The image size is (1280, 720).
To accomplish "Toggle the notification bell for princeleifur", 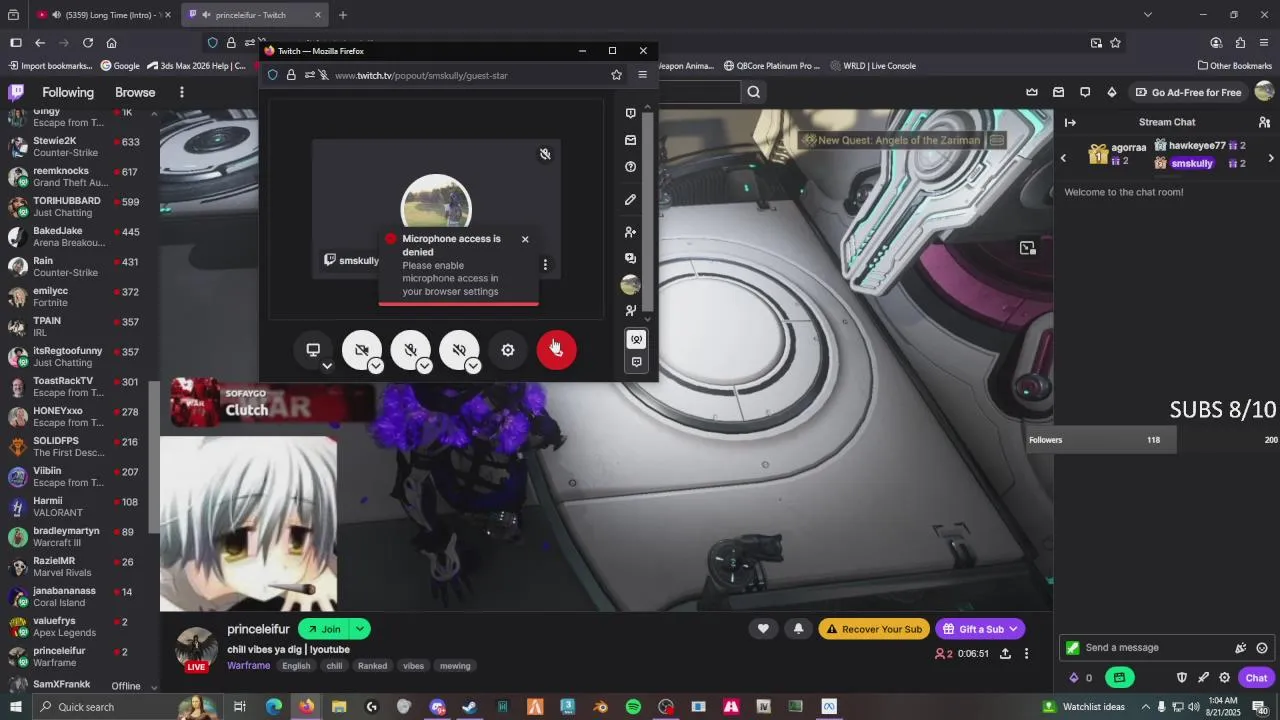I will [x=798, y=629].
